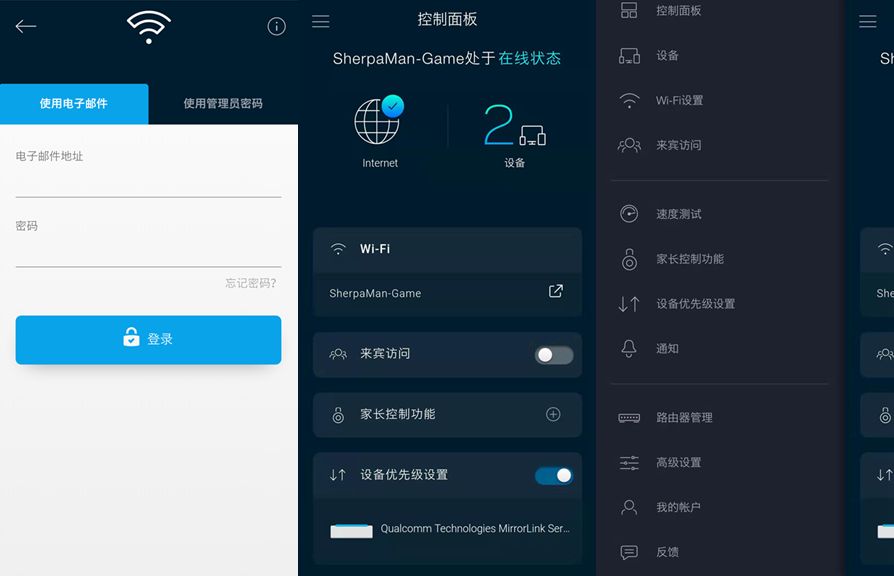Switch to 使用电子邮件 tab
894x576 pixels.
click(74, 104)
